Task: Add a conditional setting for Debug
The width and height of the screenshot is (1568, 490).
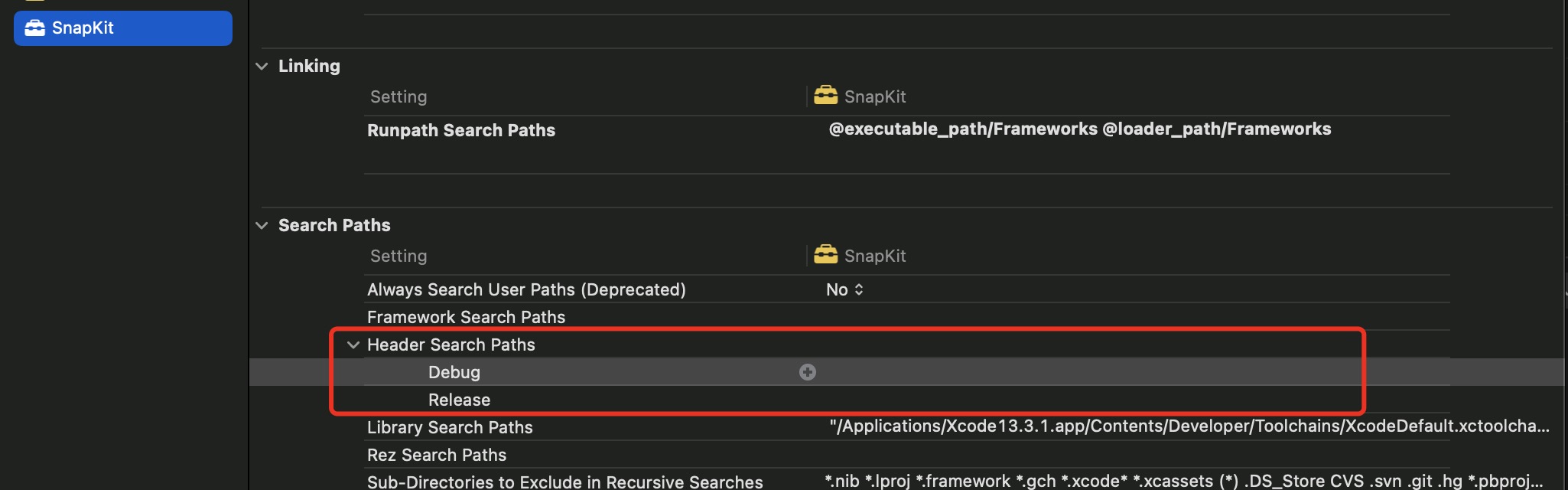Action: [x=808, y=372]
